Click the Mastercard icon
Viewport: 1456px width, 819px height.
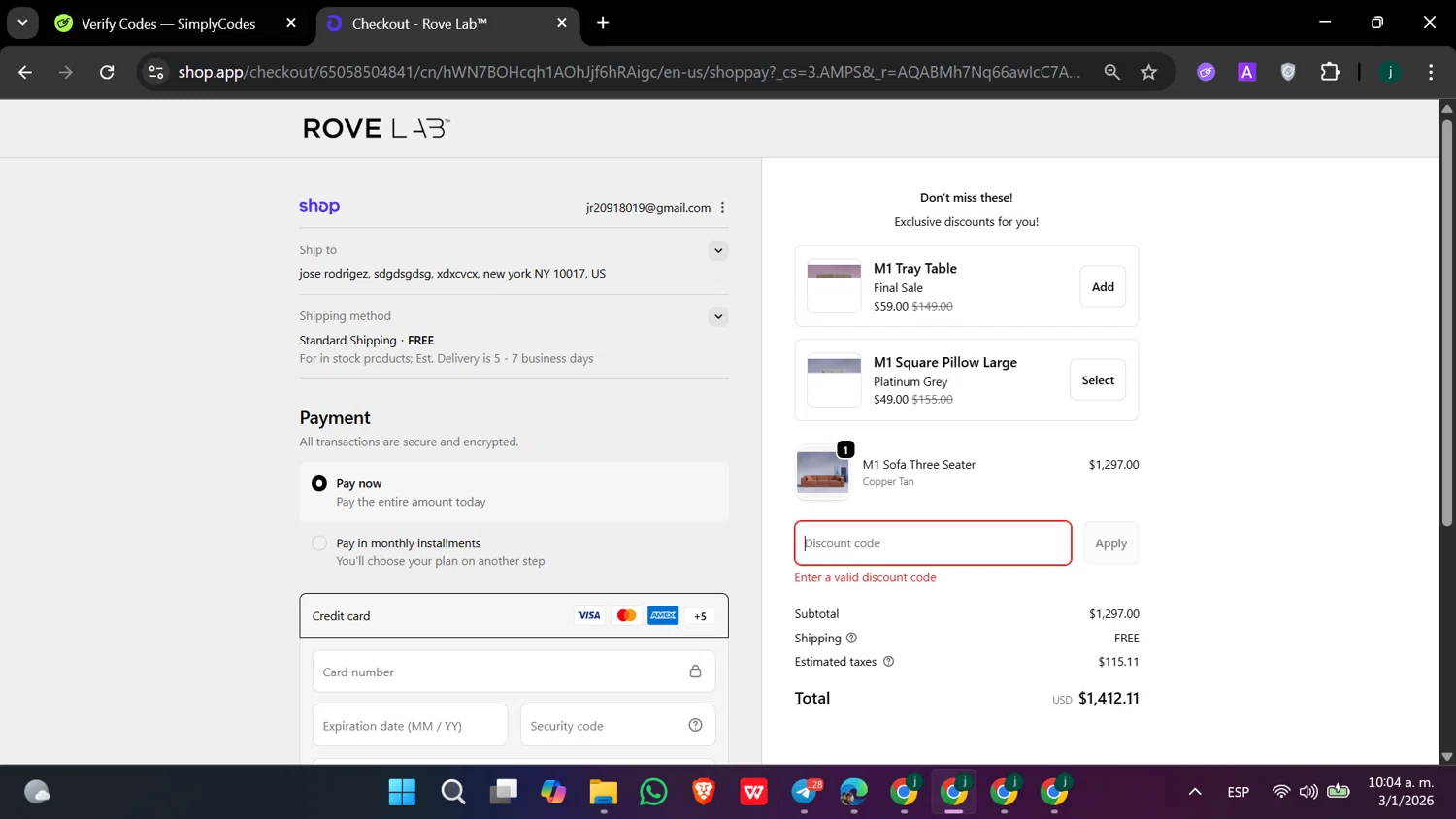(626, 615)
